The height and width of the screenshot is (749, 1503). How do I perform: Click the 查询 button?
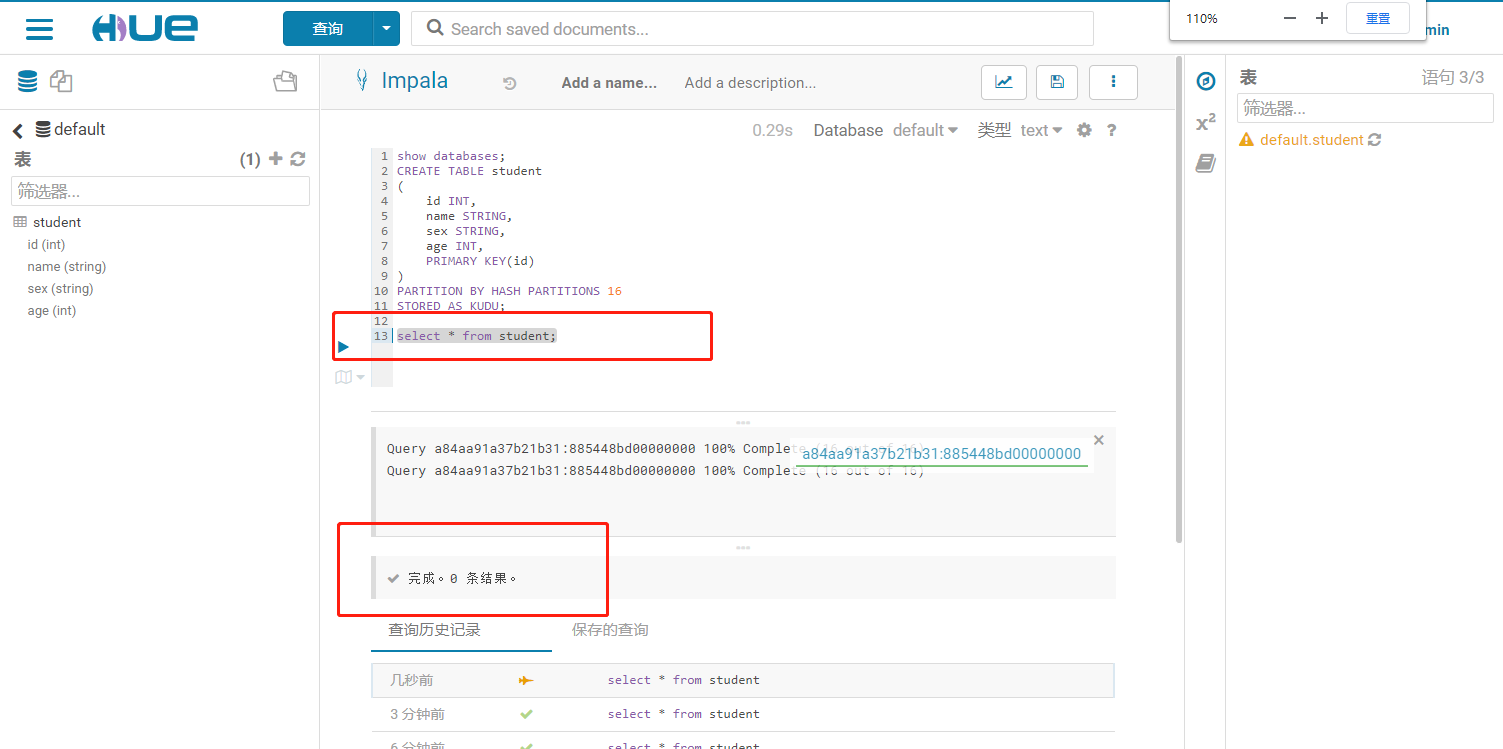click(328, 29)
